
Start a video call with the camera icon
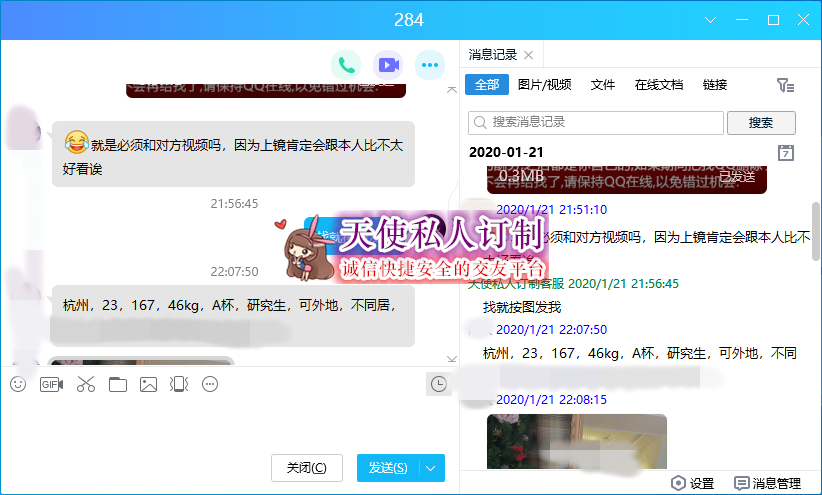pyautogui.click(x=388, y=66)
